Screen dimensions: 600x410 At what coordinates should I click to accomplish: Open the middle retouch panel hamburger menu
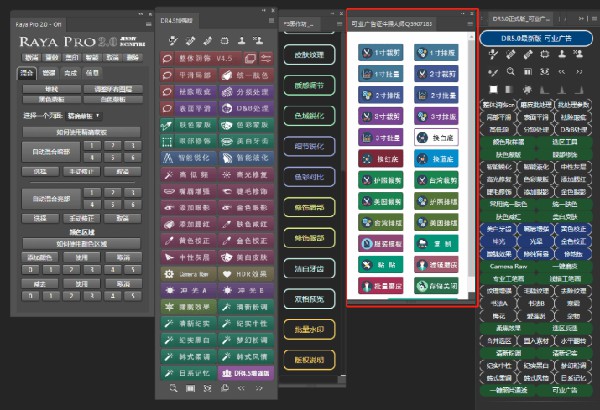point(339,24)
